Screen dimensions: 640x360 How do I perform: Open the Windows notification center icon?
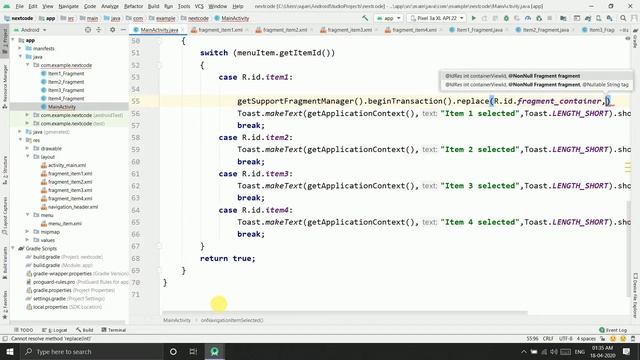pos(627,351)
